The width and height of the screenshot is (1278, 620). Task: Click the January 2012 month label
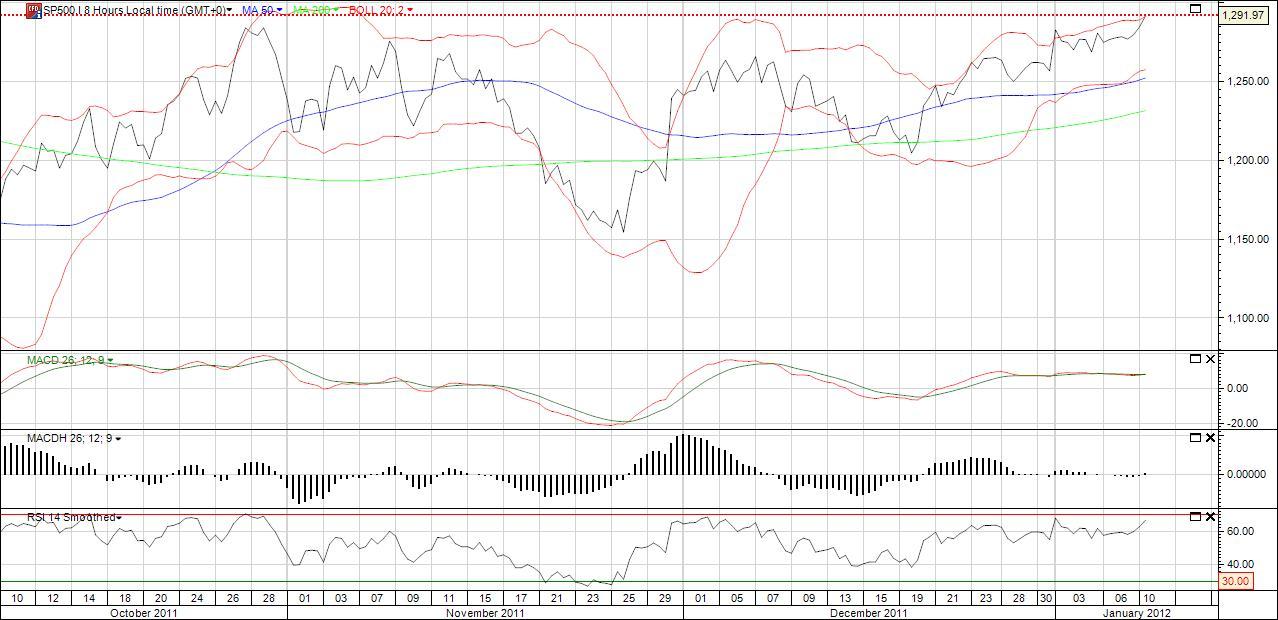coord(1136,613)
